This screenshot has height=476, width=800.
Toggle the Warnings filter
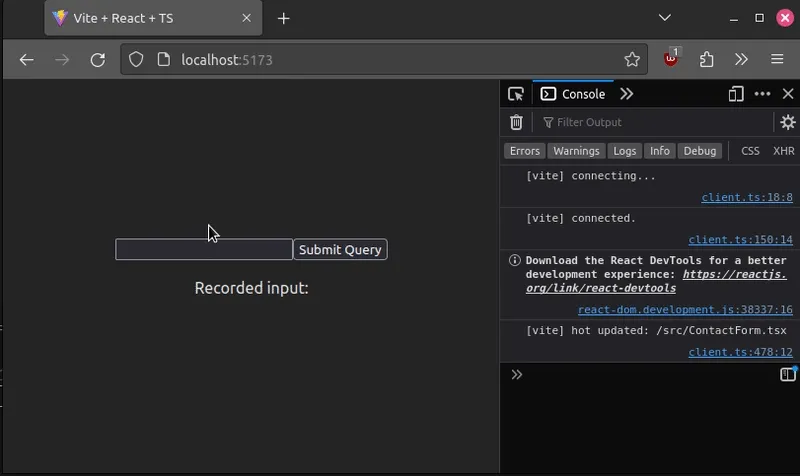(576, 151)
